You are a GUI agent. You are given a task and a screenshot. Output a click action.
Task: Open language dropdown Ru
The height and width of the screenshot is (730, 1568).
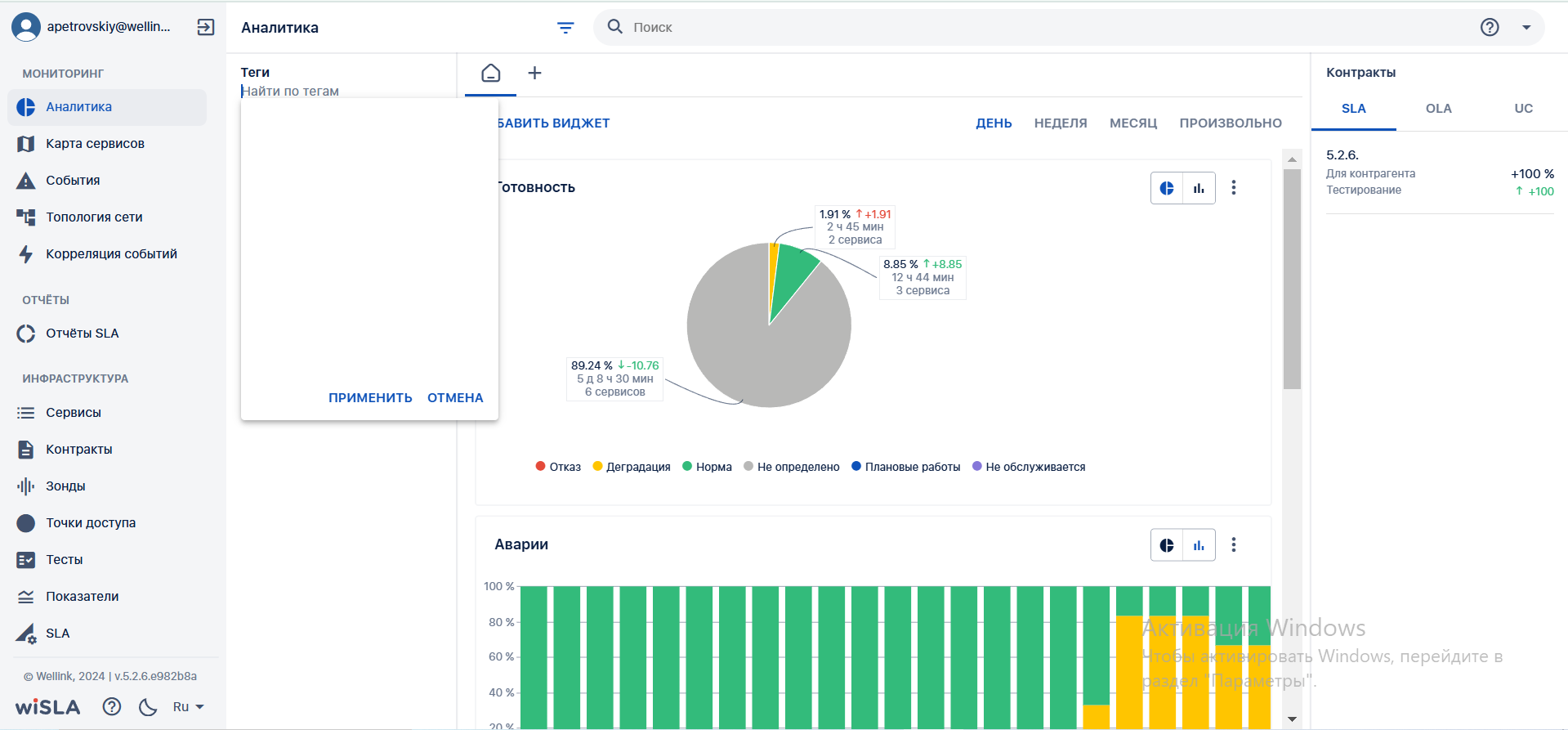(188, 707)
